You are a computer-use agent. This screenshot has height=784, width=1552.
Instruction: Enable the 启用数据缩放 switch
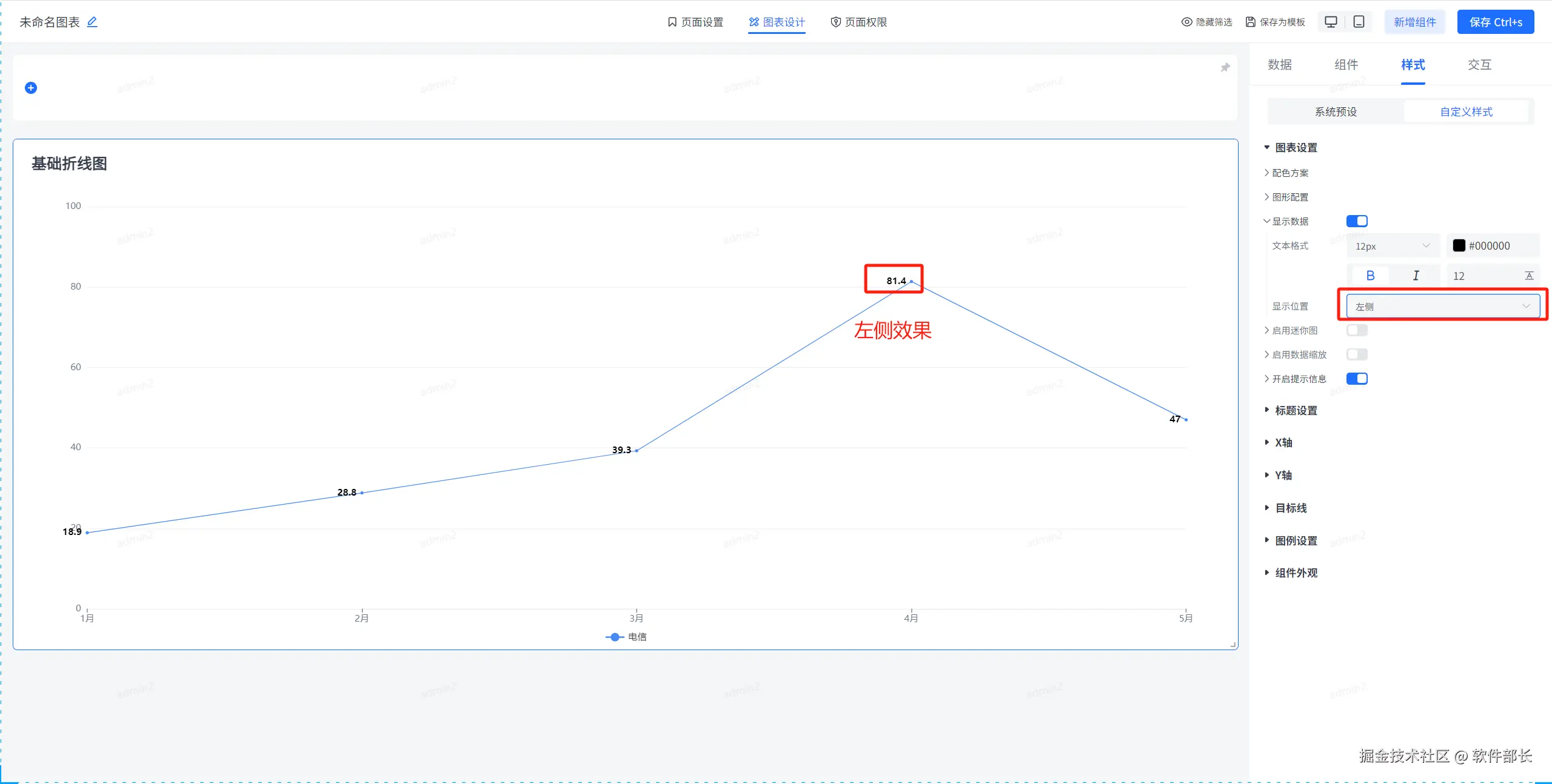point(1357,354)
